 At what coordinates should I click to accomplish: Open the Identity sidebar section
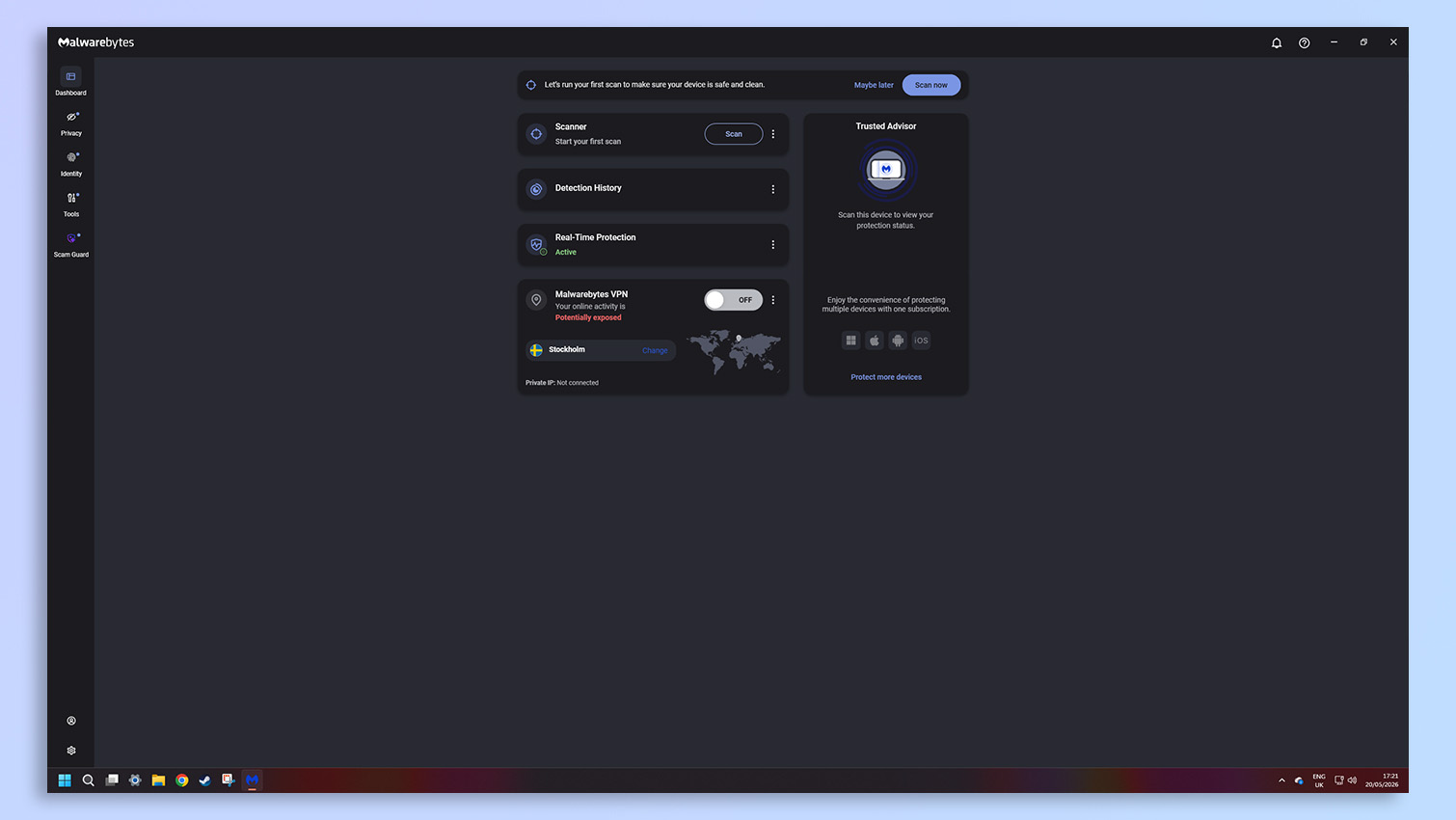(71, 163)
